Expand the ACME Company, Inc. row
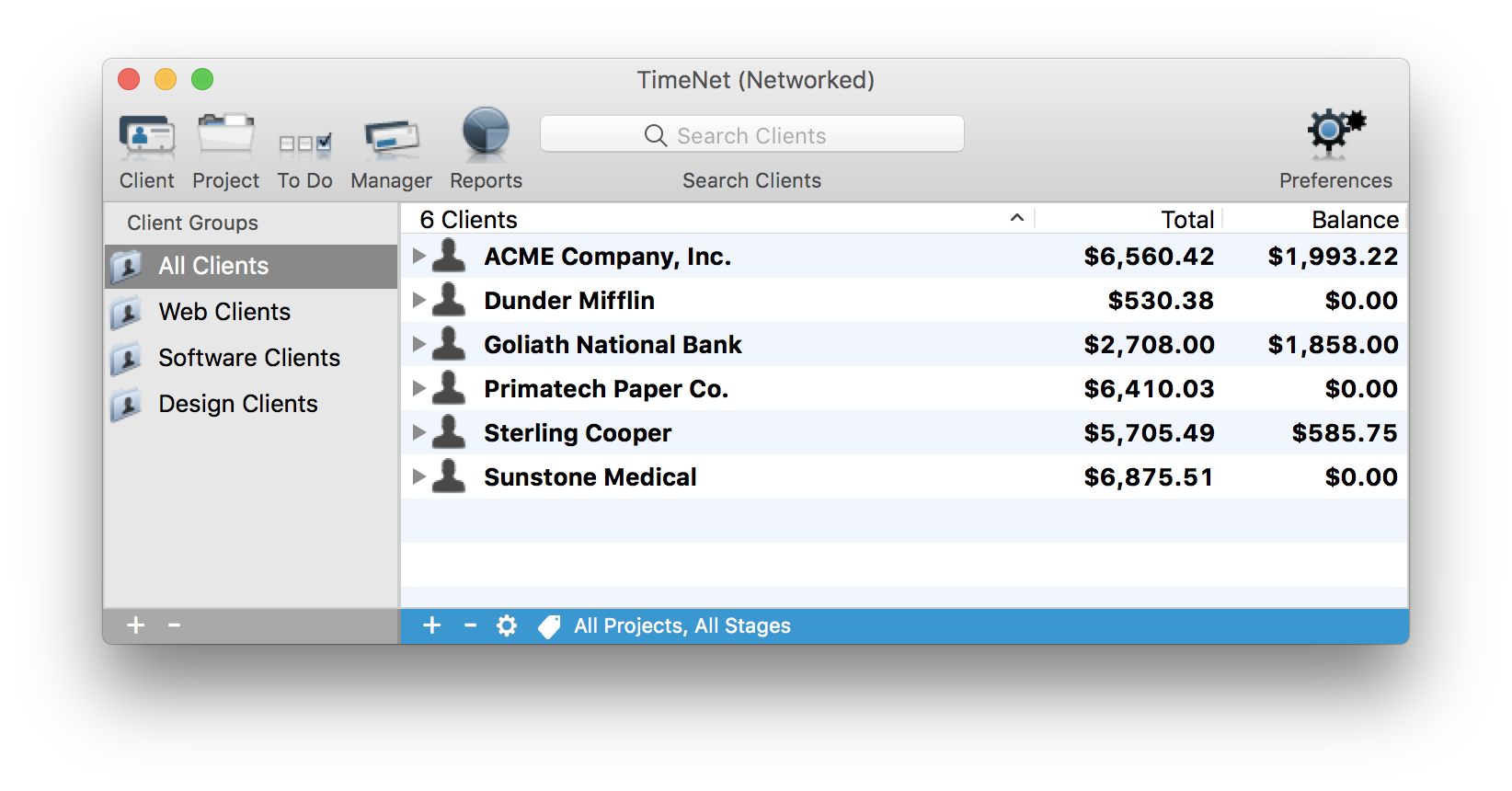This screenshot has height=791, width=1512. point(418,256)
